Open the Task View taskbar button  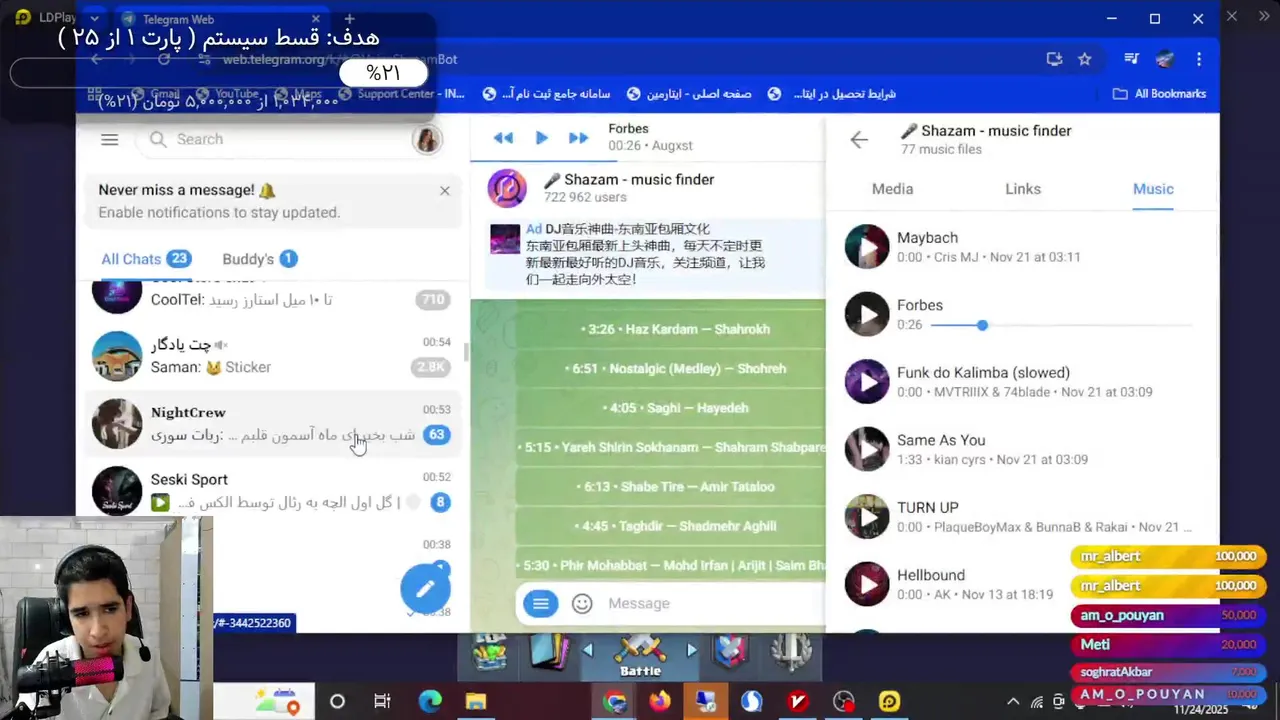(382, 702)
